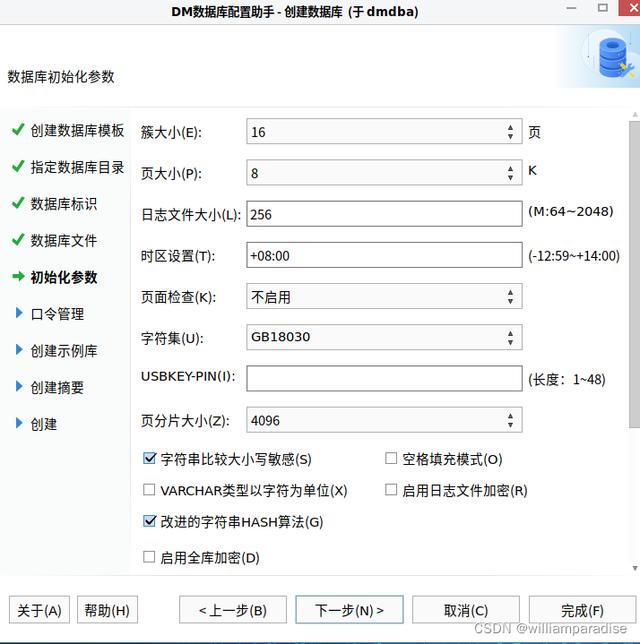Minimize the DM configuration assistant window

[x=571, y=8]
